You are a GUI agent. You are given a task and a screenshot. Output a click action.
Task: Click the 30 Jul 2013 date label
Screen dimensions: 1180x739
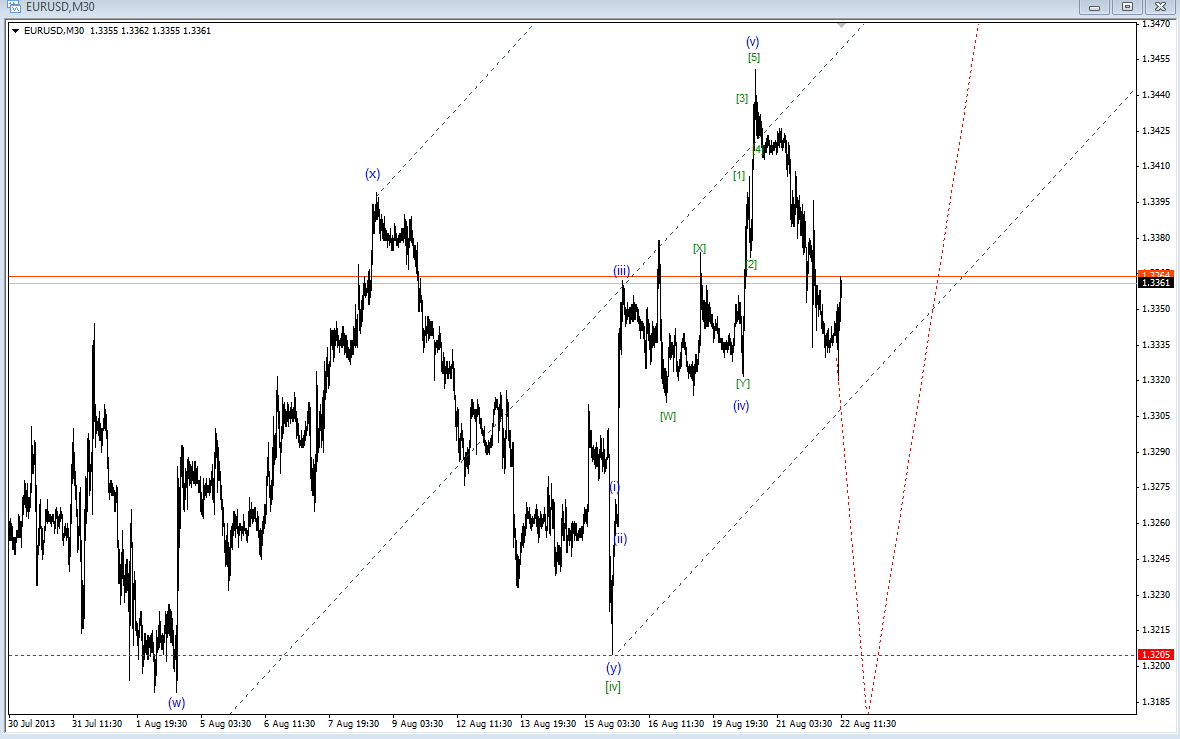click(32, 724)
